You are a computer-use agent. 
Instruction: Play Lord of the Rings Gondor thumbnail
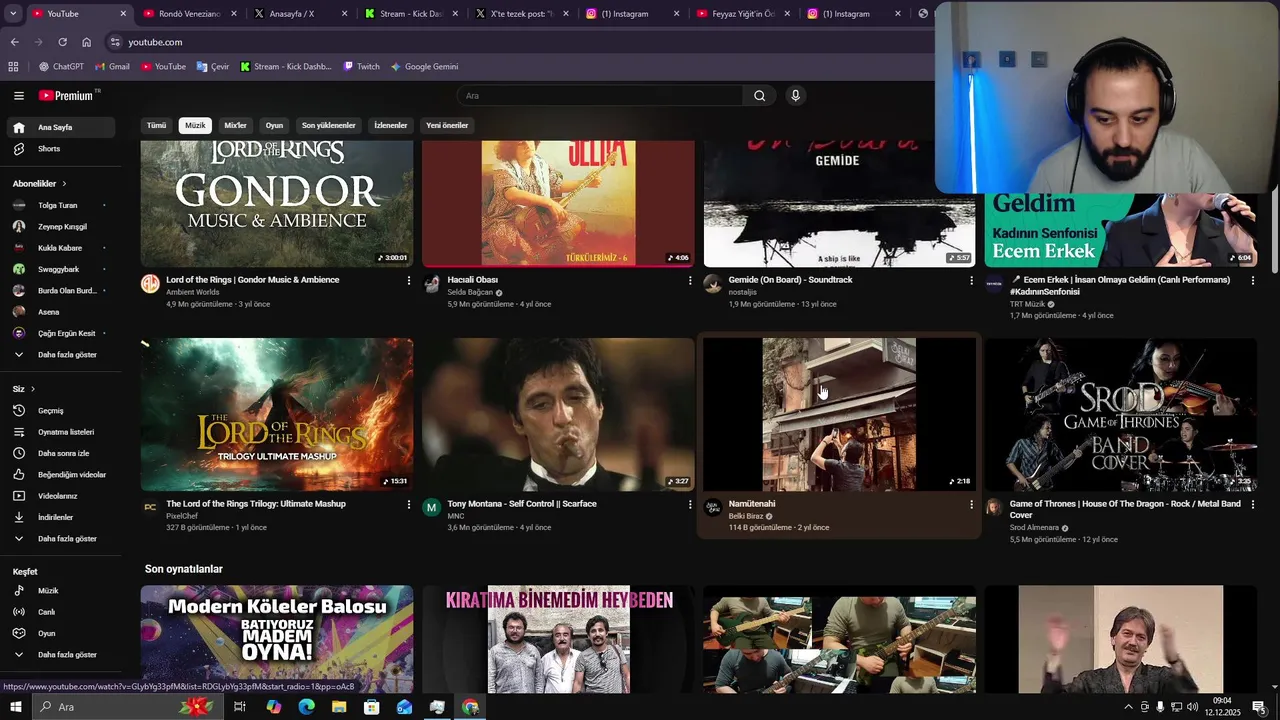point(277,204)
